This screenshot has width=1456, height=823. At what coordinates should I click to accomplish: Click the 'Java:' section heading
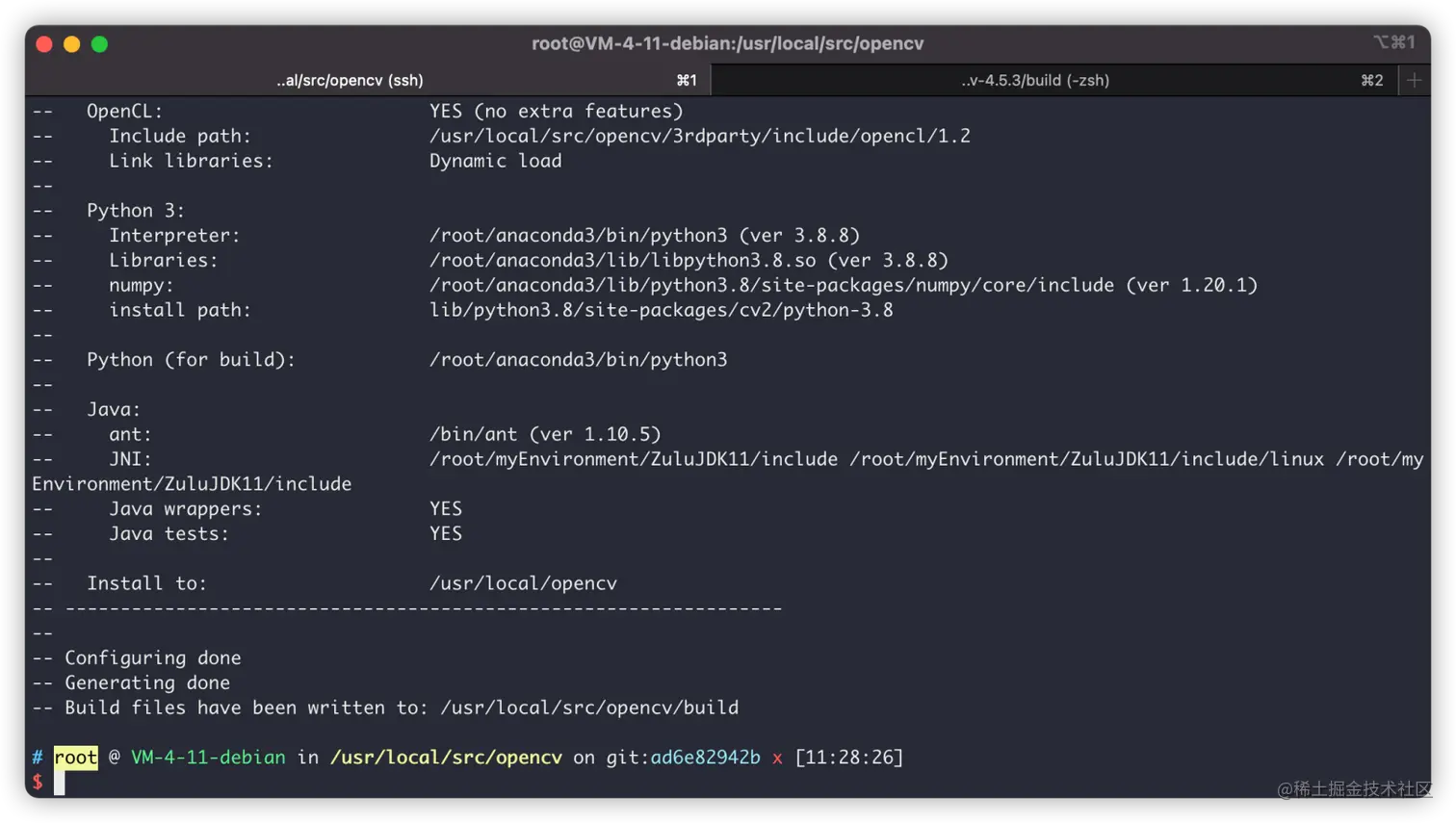click(114, 409)
